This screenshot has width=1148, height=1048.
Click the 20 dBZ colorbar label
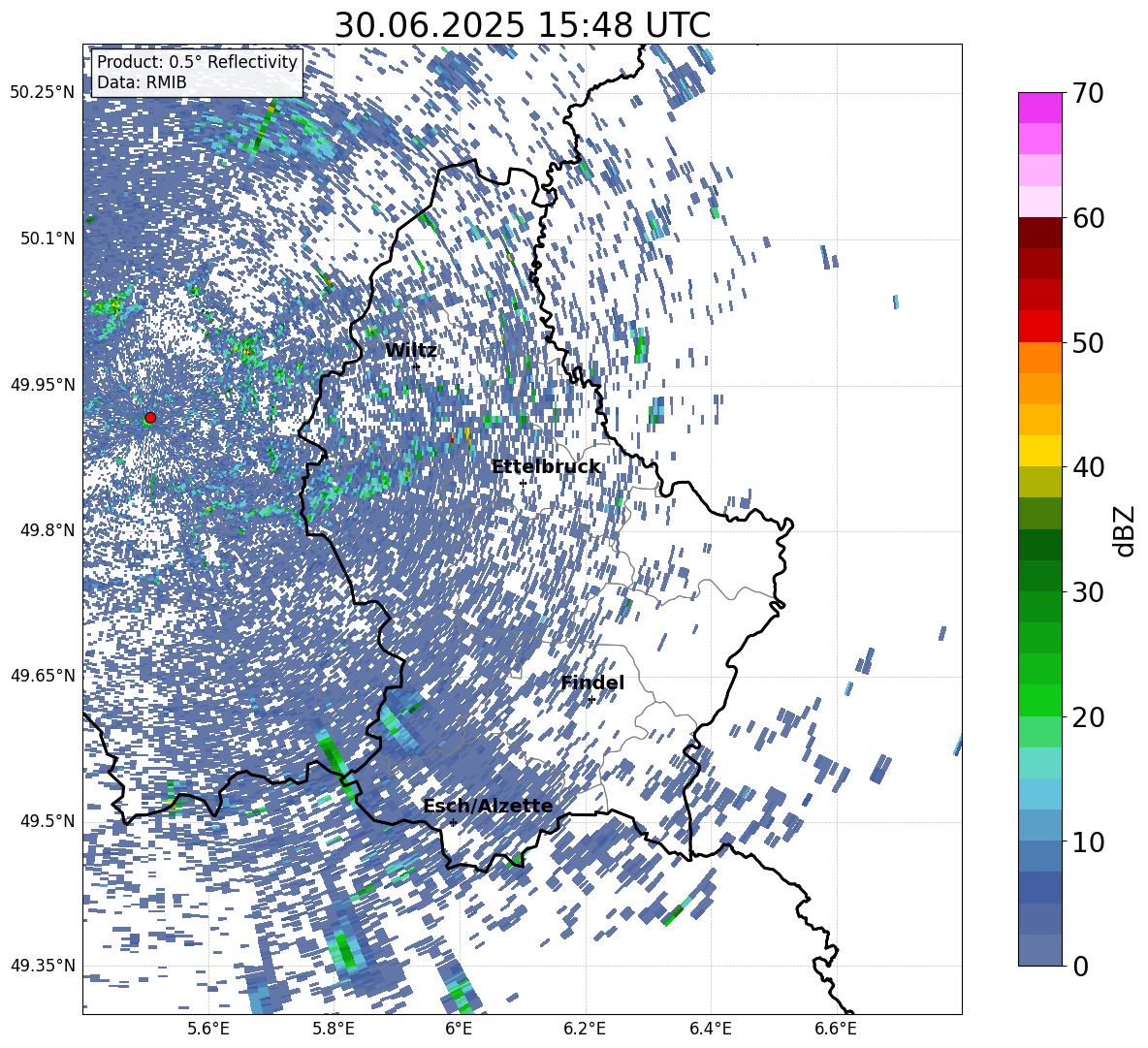pos(1088,717)
